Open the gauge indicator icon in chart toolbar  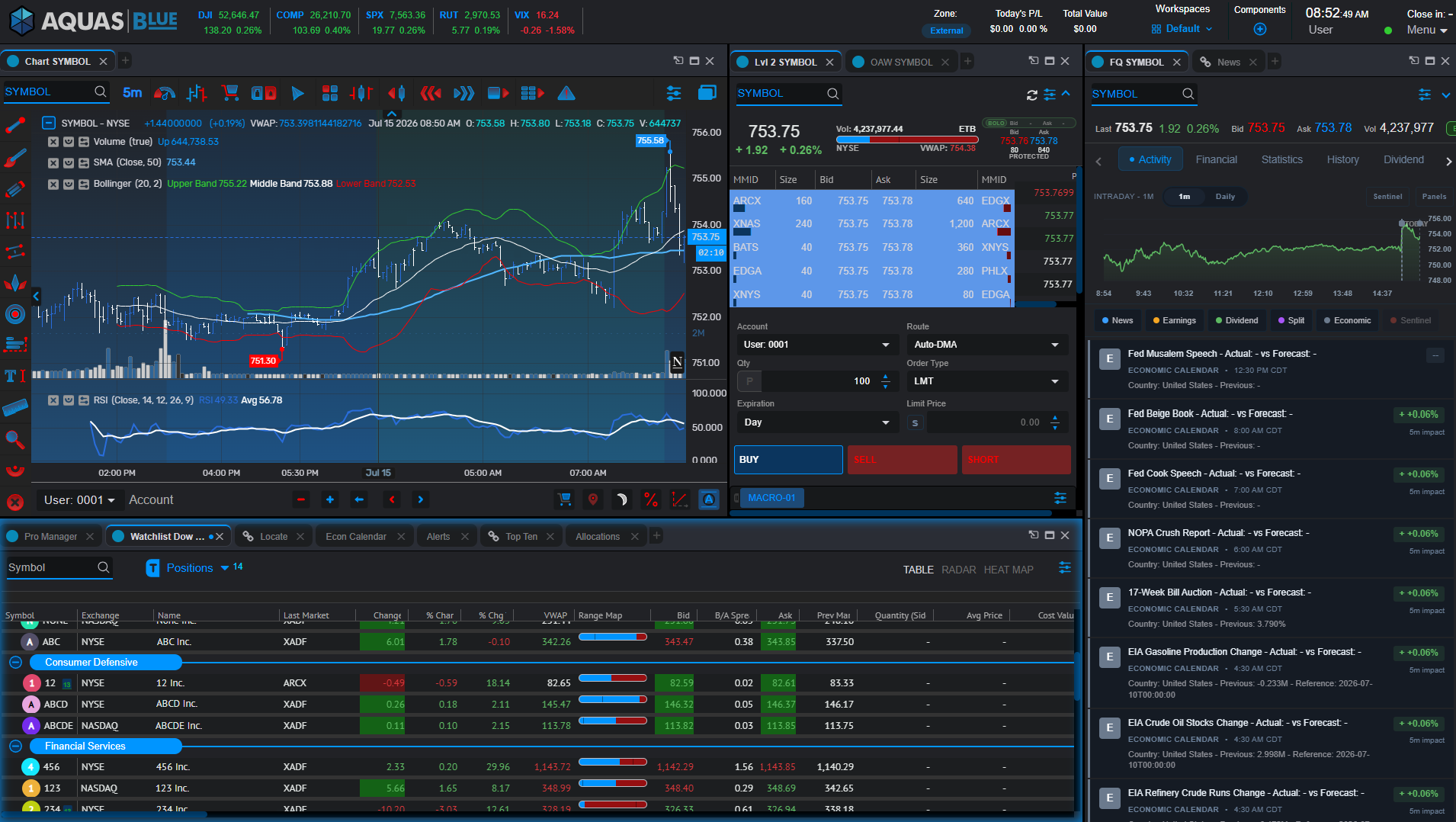165,93
